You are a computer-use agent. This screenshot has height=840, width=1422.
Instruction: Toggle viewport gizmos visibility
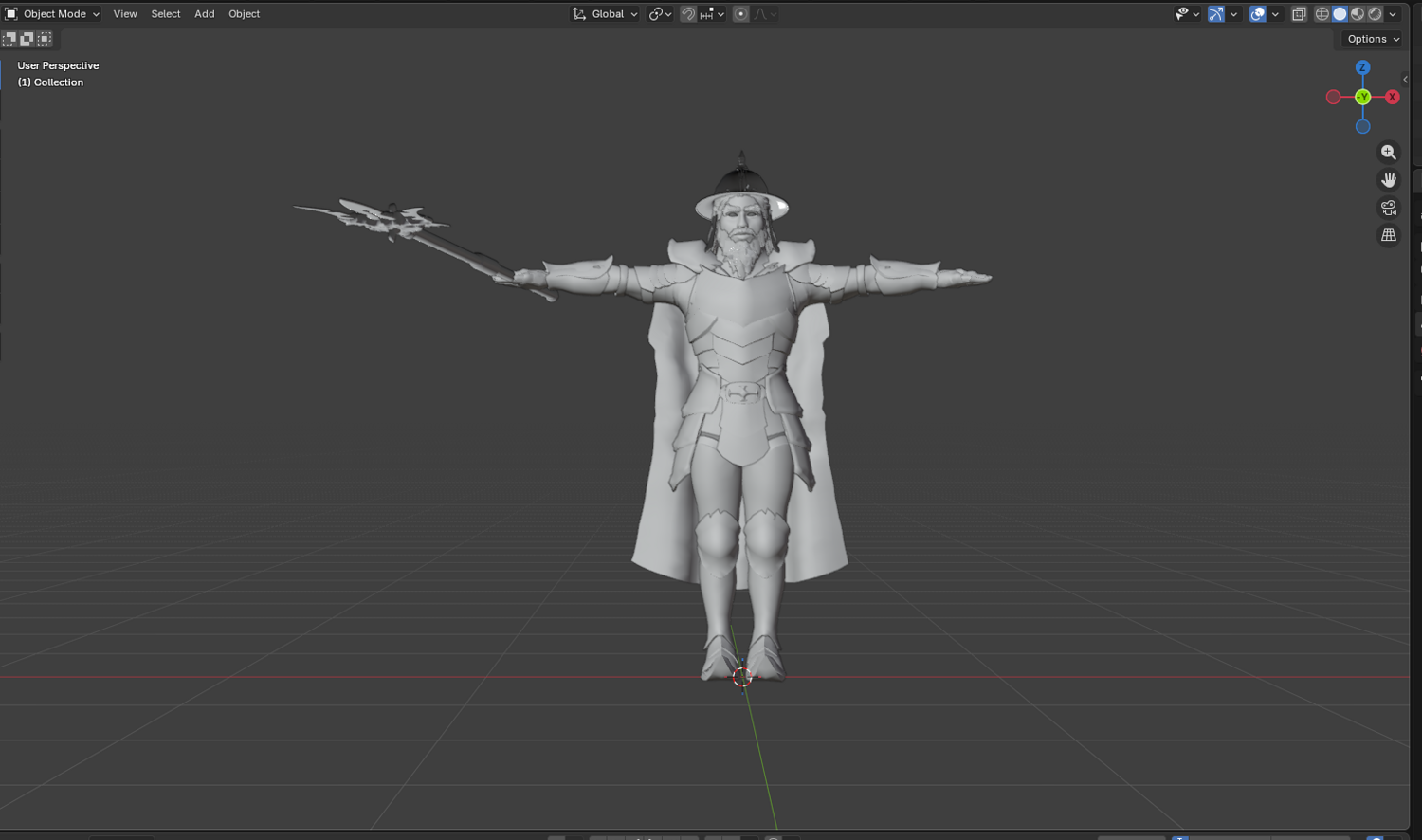1216,14
